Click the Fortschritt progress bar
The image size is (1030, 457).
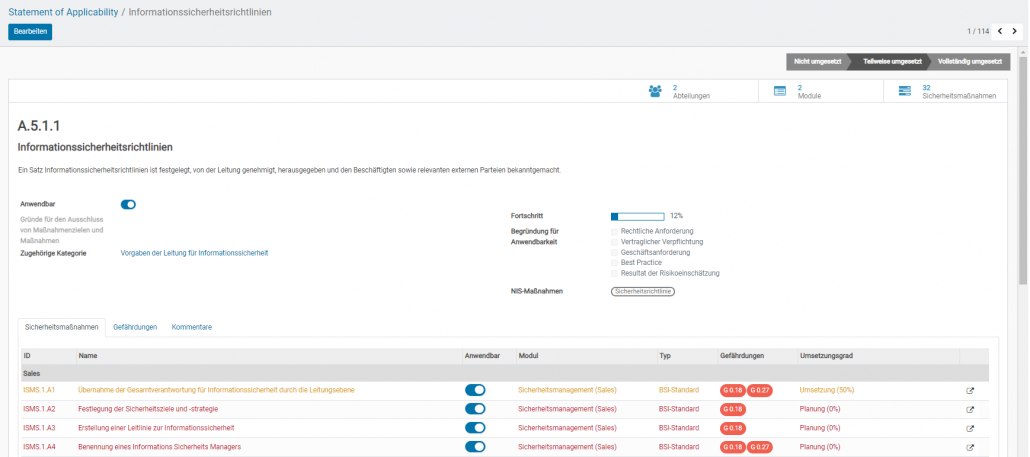[637, 215]
